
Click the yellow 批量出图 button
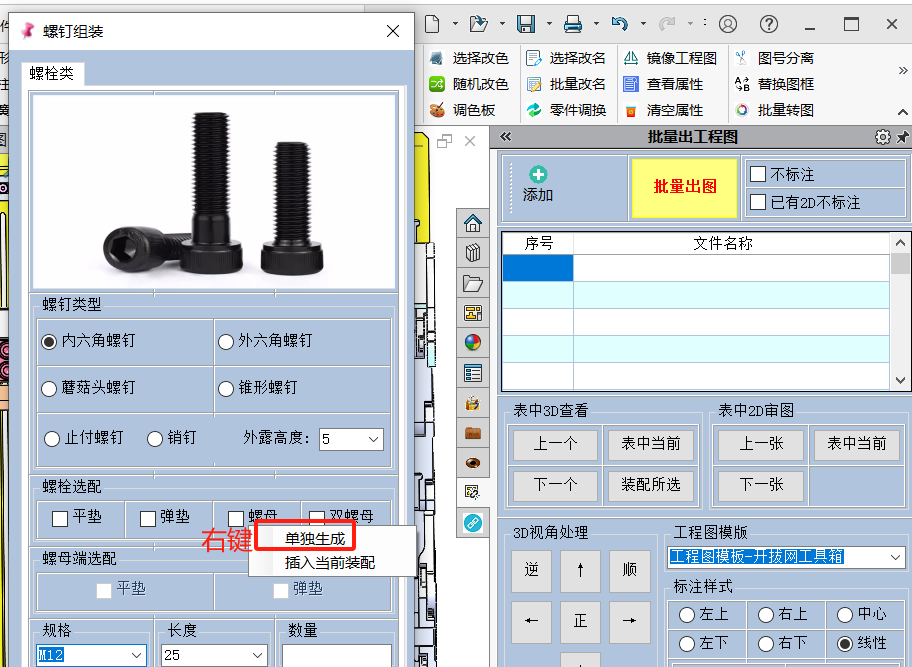685,188
